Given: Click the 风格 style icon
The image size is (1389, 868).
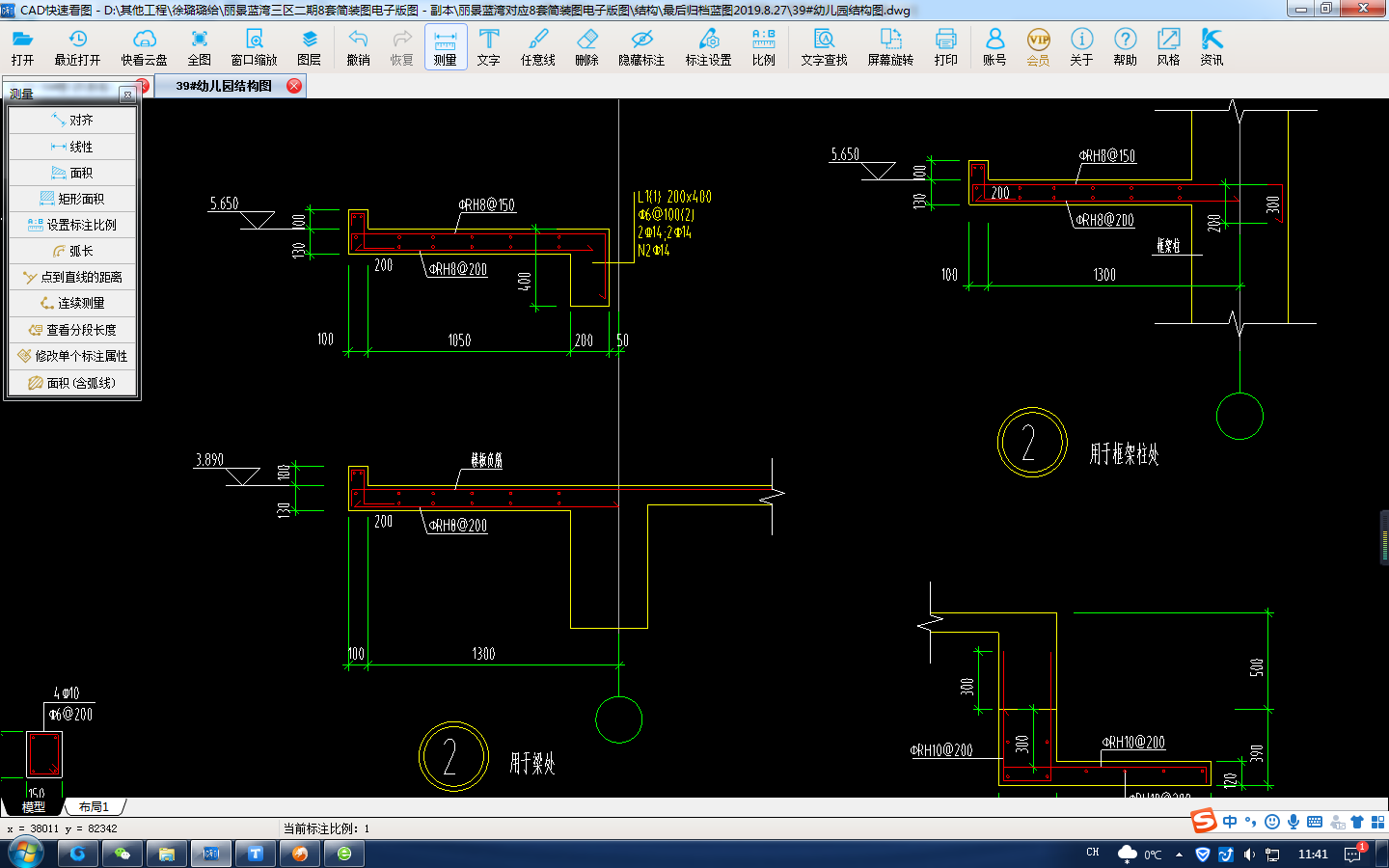Looking at the screenshot, I should pyautogui.click(x=1168, y=47).
